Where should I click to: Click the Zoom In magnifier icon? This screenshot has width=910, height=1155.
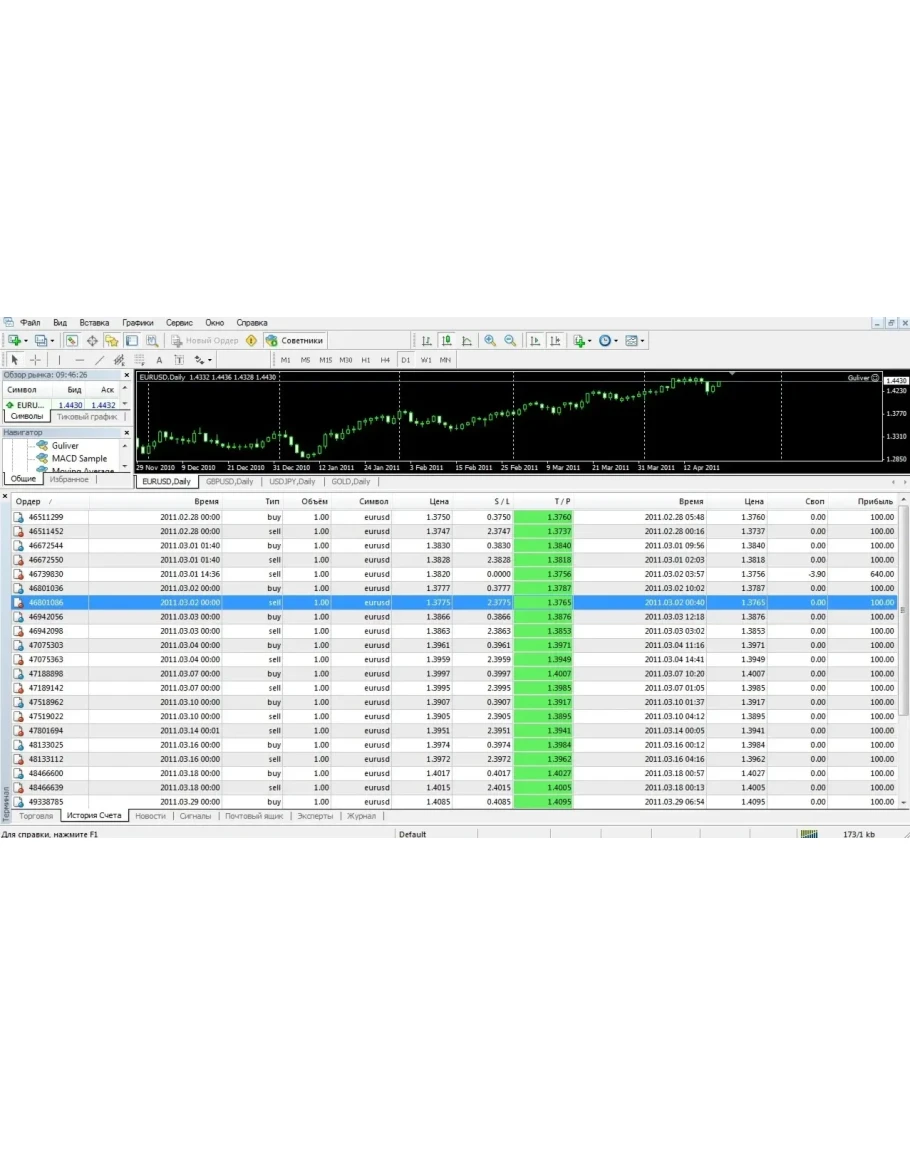[490, 341]
